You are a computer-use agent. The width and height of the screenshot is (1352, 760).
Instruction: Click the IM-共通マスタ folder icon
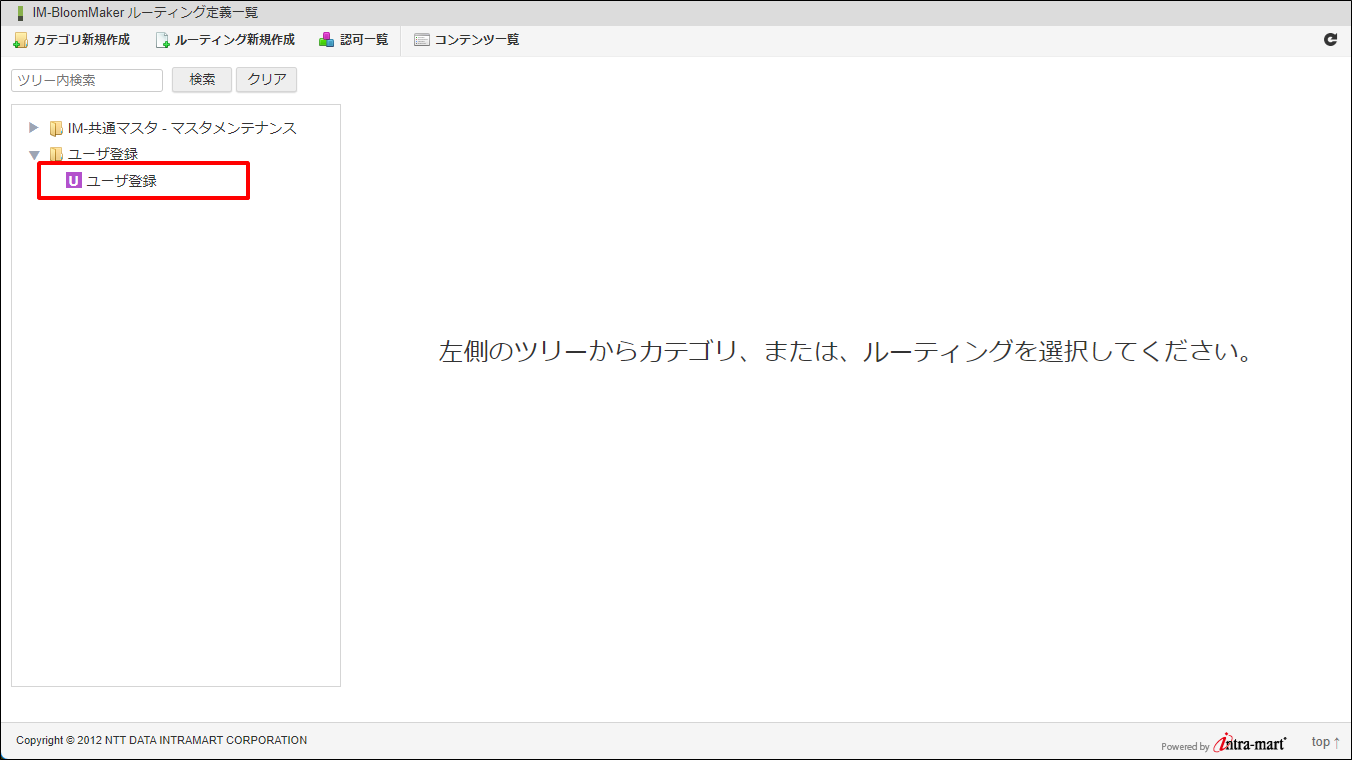point(56,128)
